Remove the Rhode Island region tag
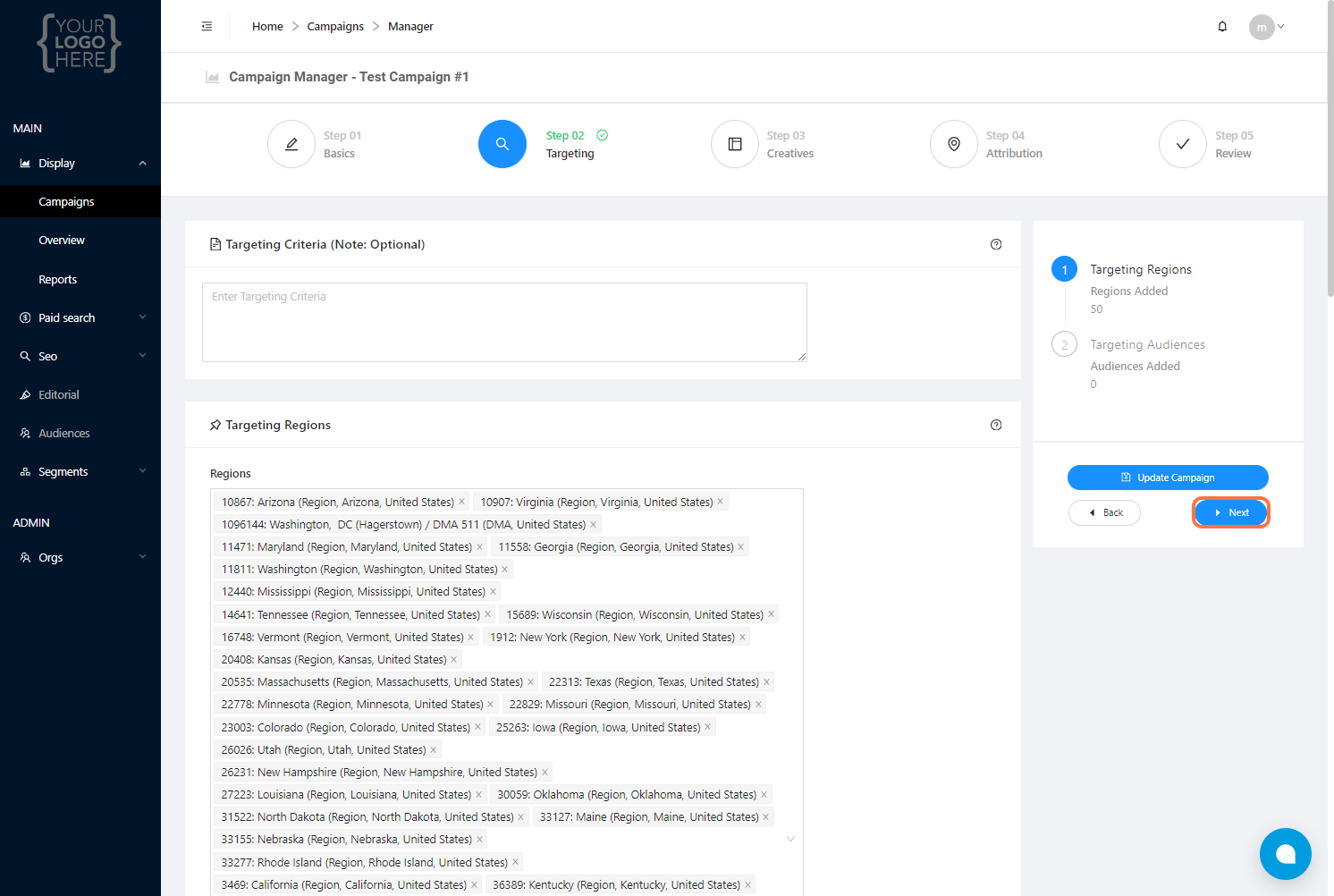This screenshot has height=896, width=1334. (515, 862)
